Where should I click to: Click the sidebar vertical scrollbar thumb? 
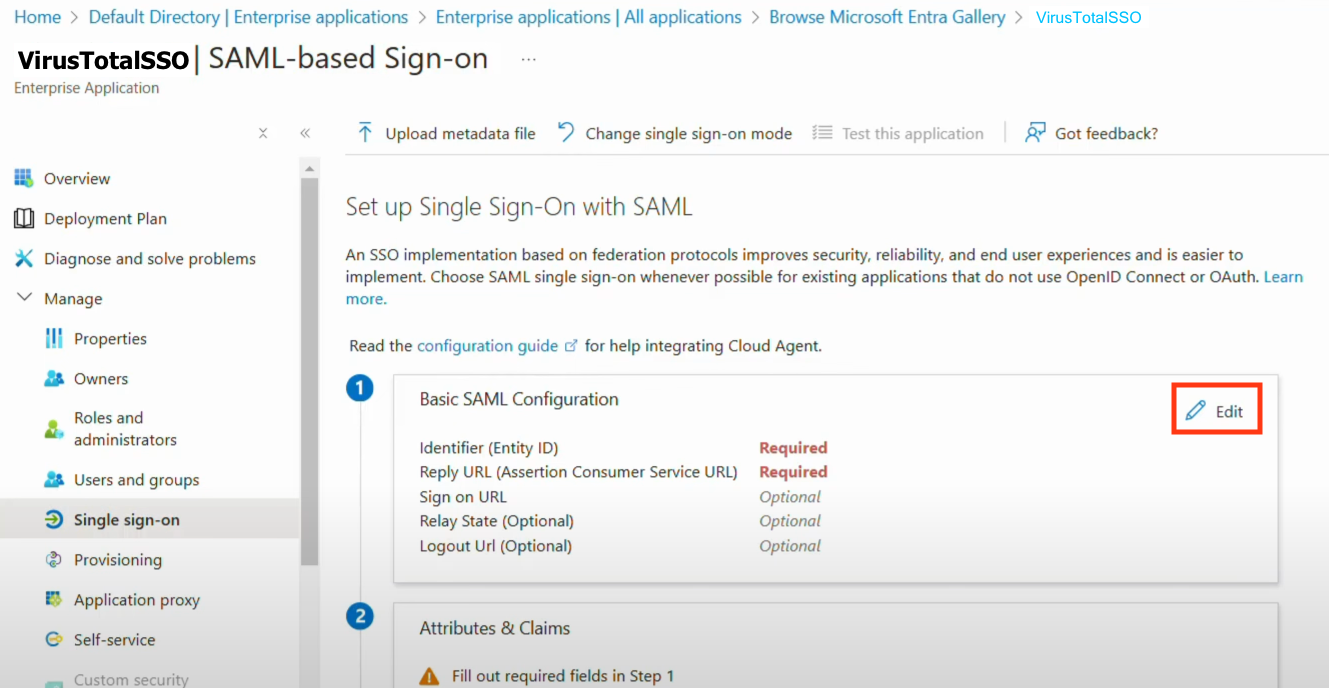click(x=310, y=370)
